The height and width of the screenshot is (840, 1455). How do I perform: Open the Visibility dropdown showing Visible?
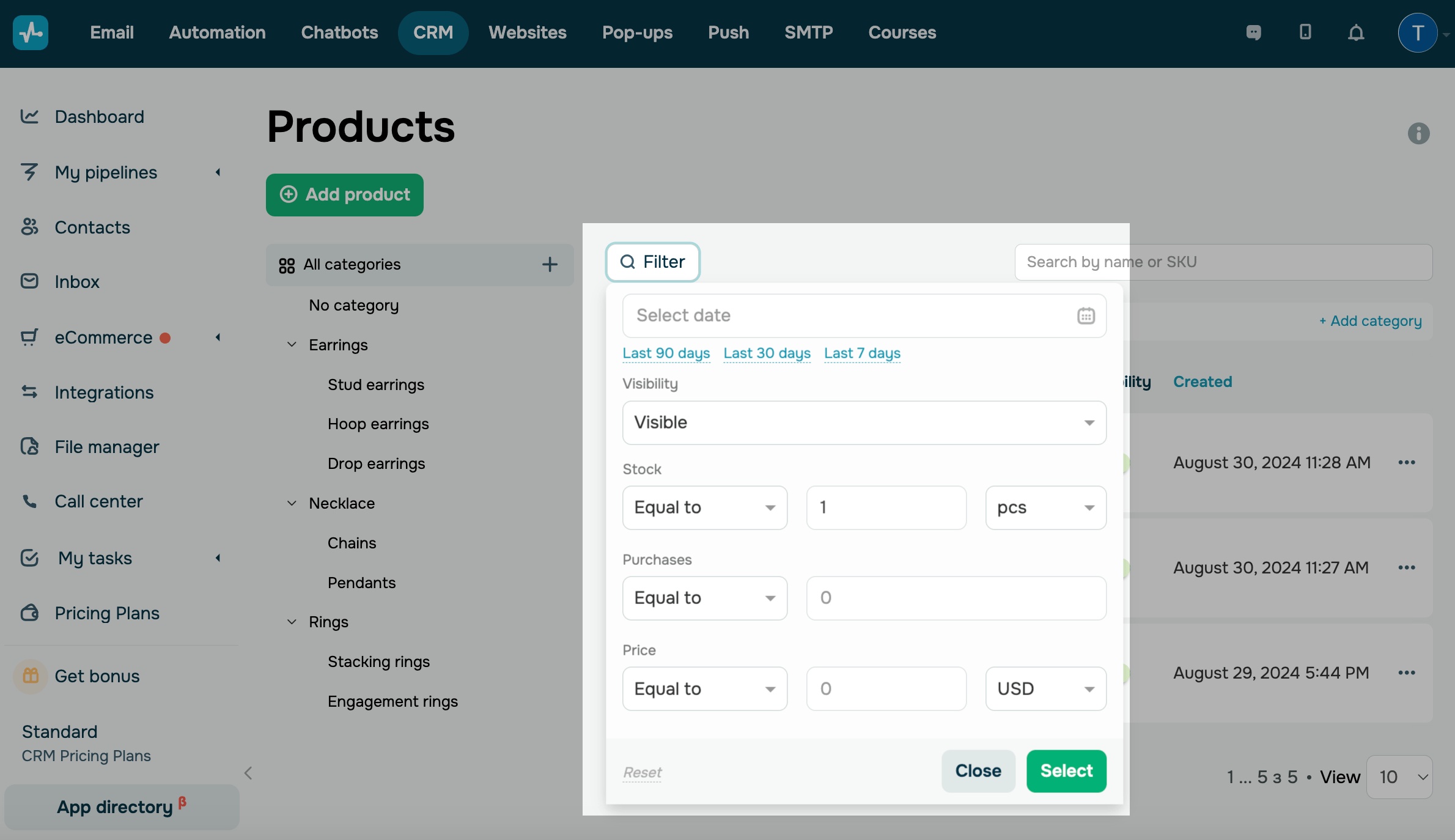pos(864,422)
